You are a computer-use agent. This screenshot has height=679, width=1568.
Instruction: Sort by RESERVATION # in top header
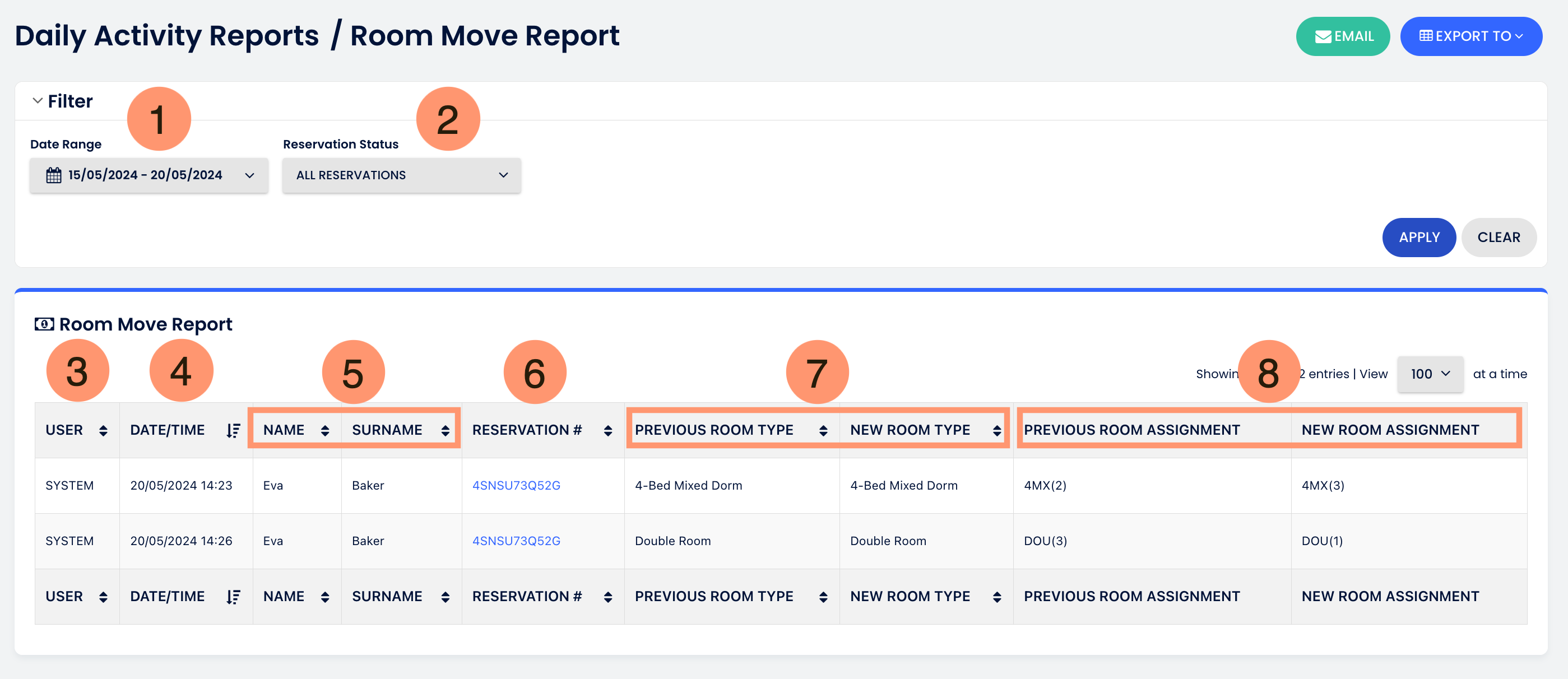(607, 431)
